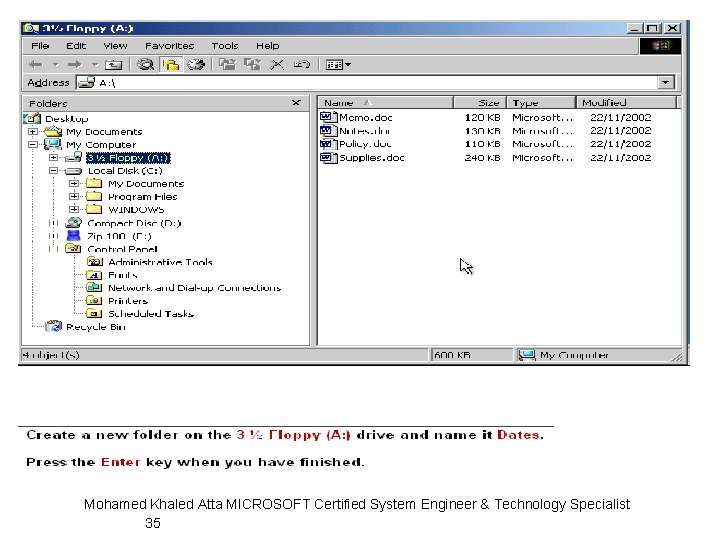Open the History toolbar icon
720x540 pixels.
coord(196,65)
